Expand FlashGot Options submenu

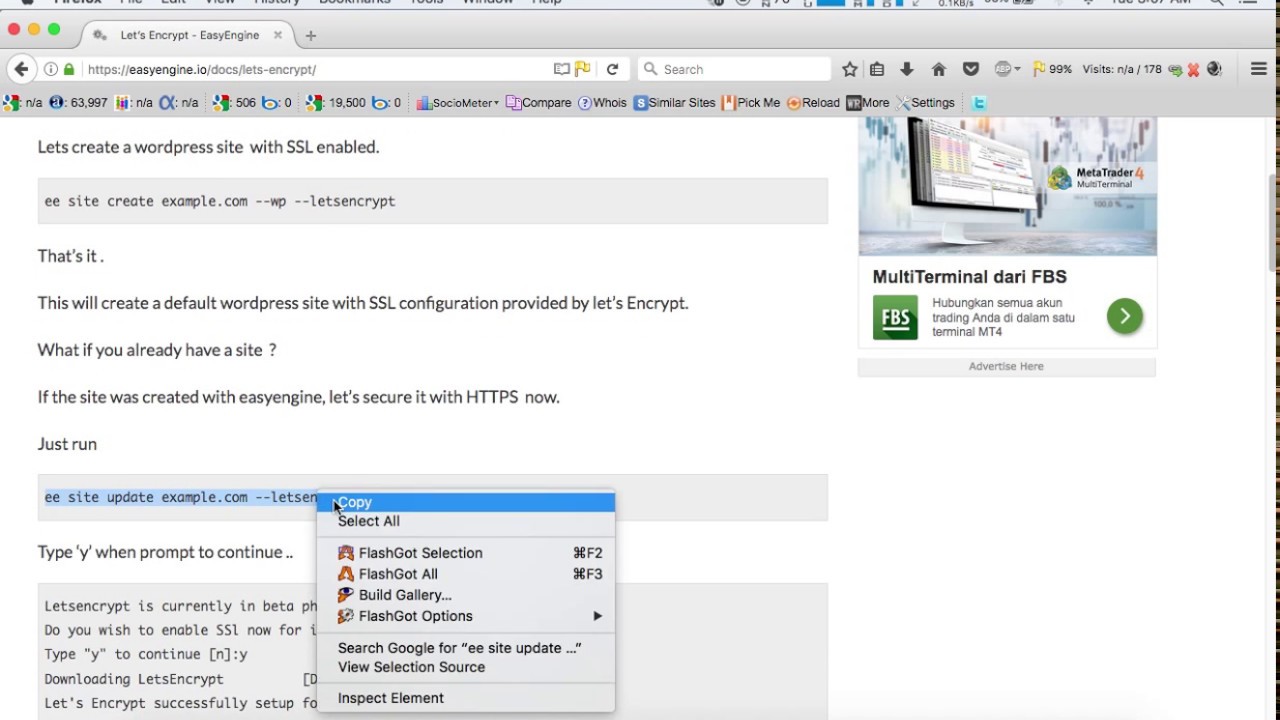pyautogui.click(x=466, y=616)
